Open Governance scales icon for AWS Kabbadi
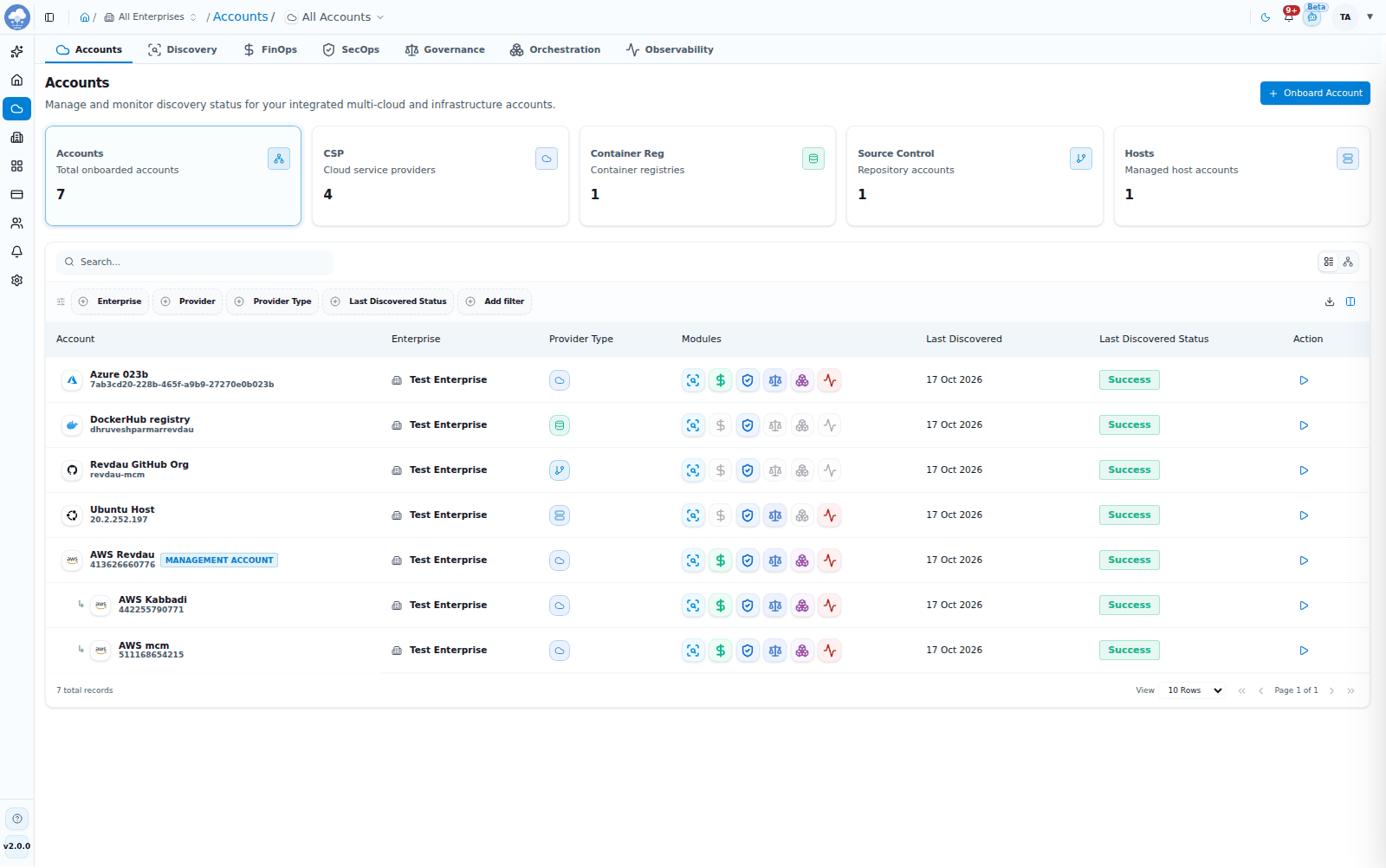1386x868 pixels. click(775, 606)
